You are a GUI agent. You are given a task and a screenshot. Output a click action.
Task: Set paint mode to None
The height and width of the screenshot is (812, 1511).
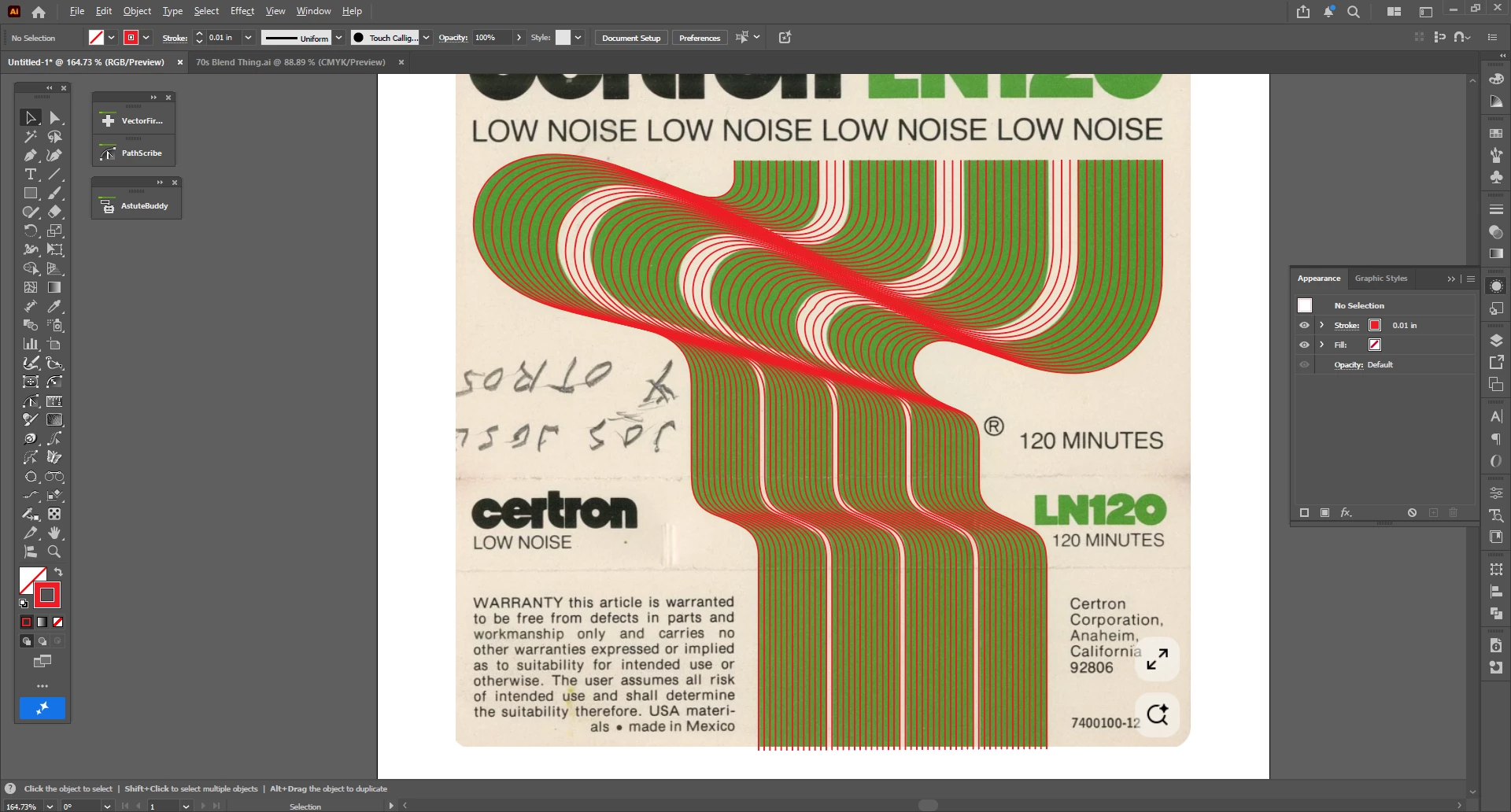[x=57, y=622]
